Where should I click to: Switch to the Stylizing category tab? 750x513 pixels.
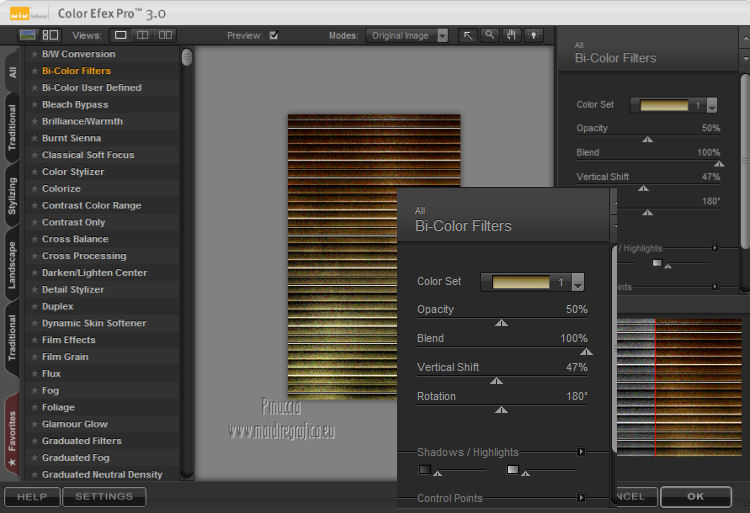(12, 197)
